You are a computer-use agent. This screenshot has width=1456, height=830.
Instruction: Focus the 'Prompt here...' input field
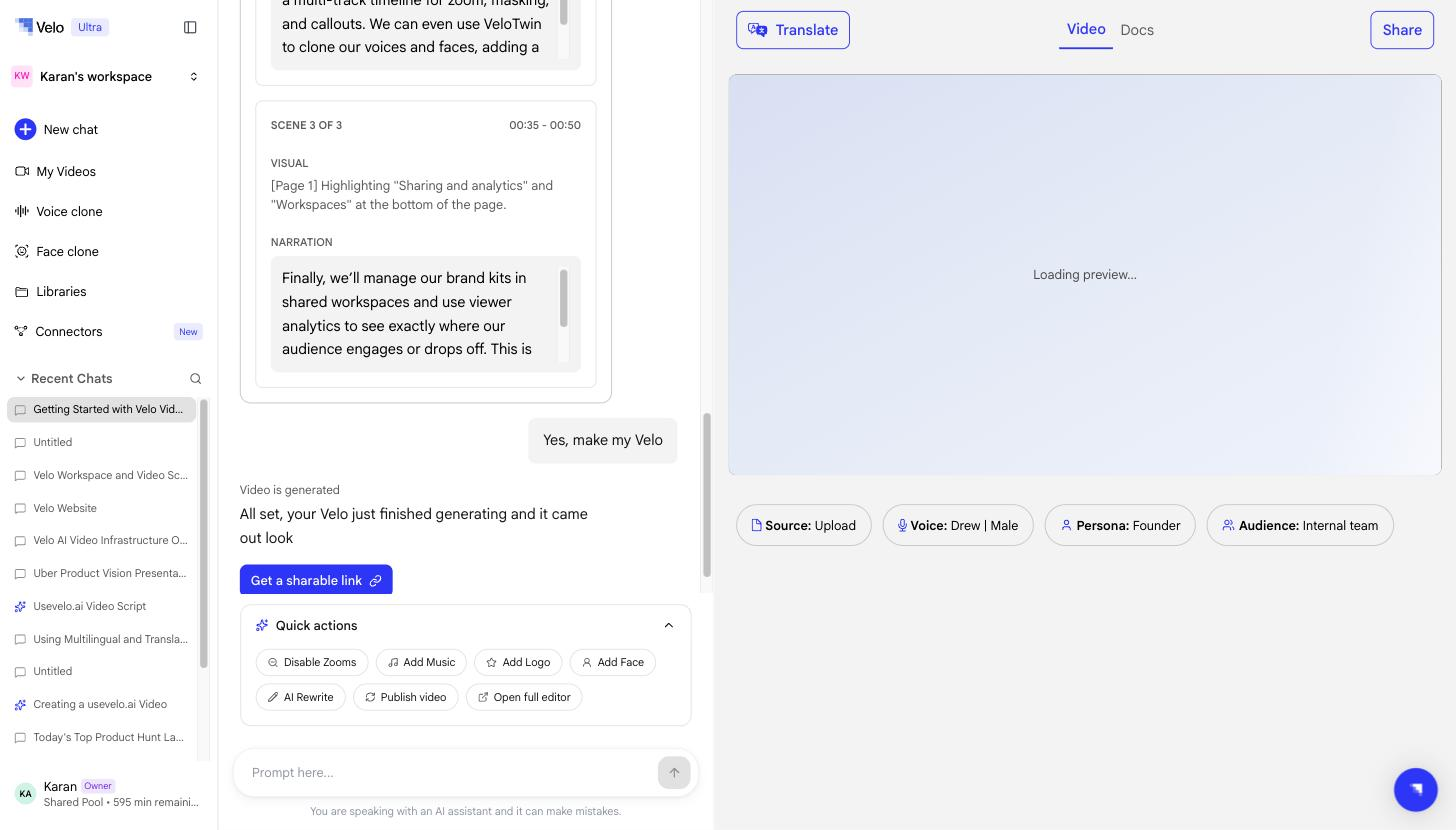[x=450, y=772]
